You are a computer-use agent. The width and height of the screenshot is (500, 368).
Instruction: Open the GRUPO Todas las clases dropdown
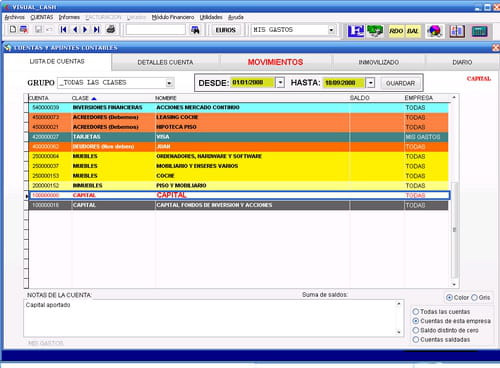click(170, 83)
